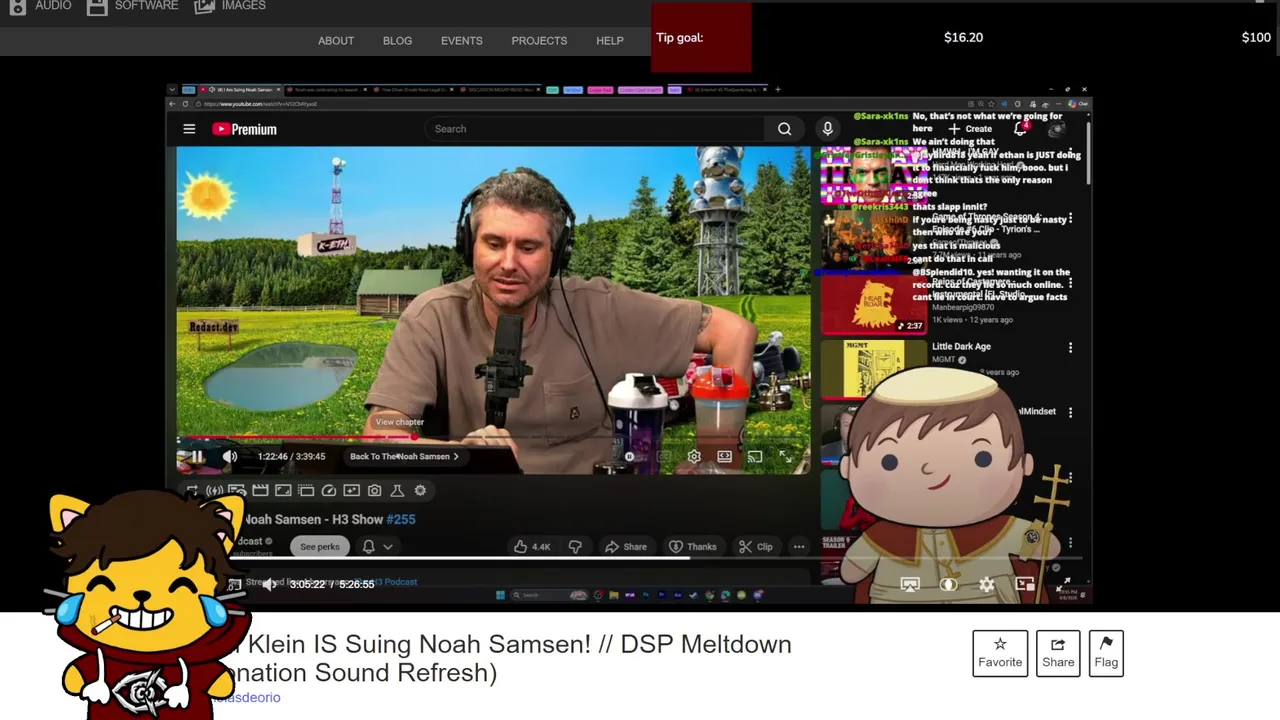Click the Thanks button
Viewport: 1280px width, 720px height.
[x=693, y=547]
